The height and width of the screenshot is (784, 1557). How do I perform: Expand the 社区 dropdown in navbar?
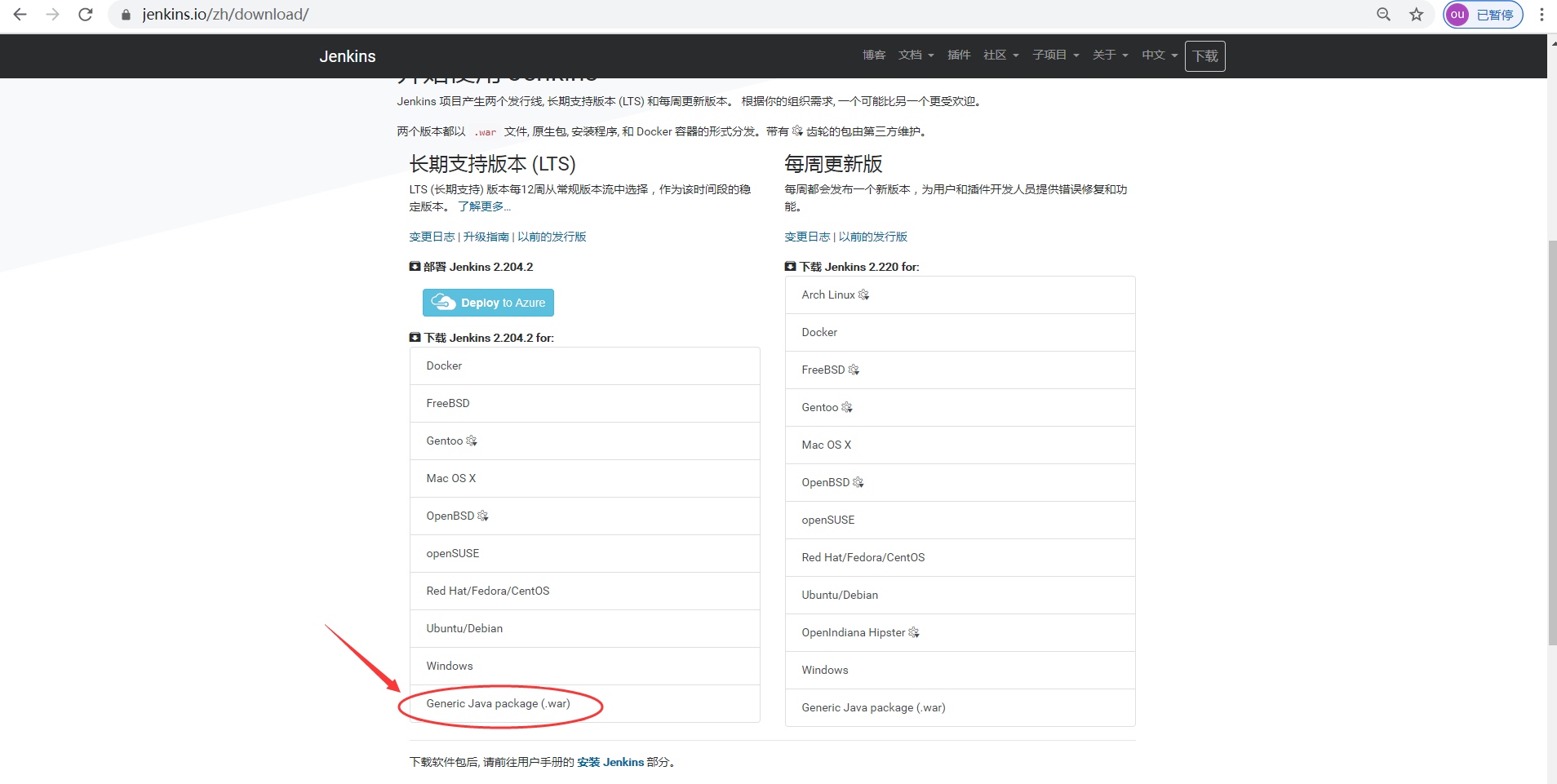[x=1000, y=55]
